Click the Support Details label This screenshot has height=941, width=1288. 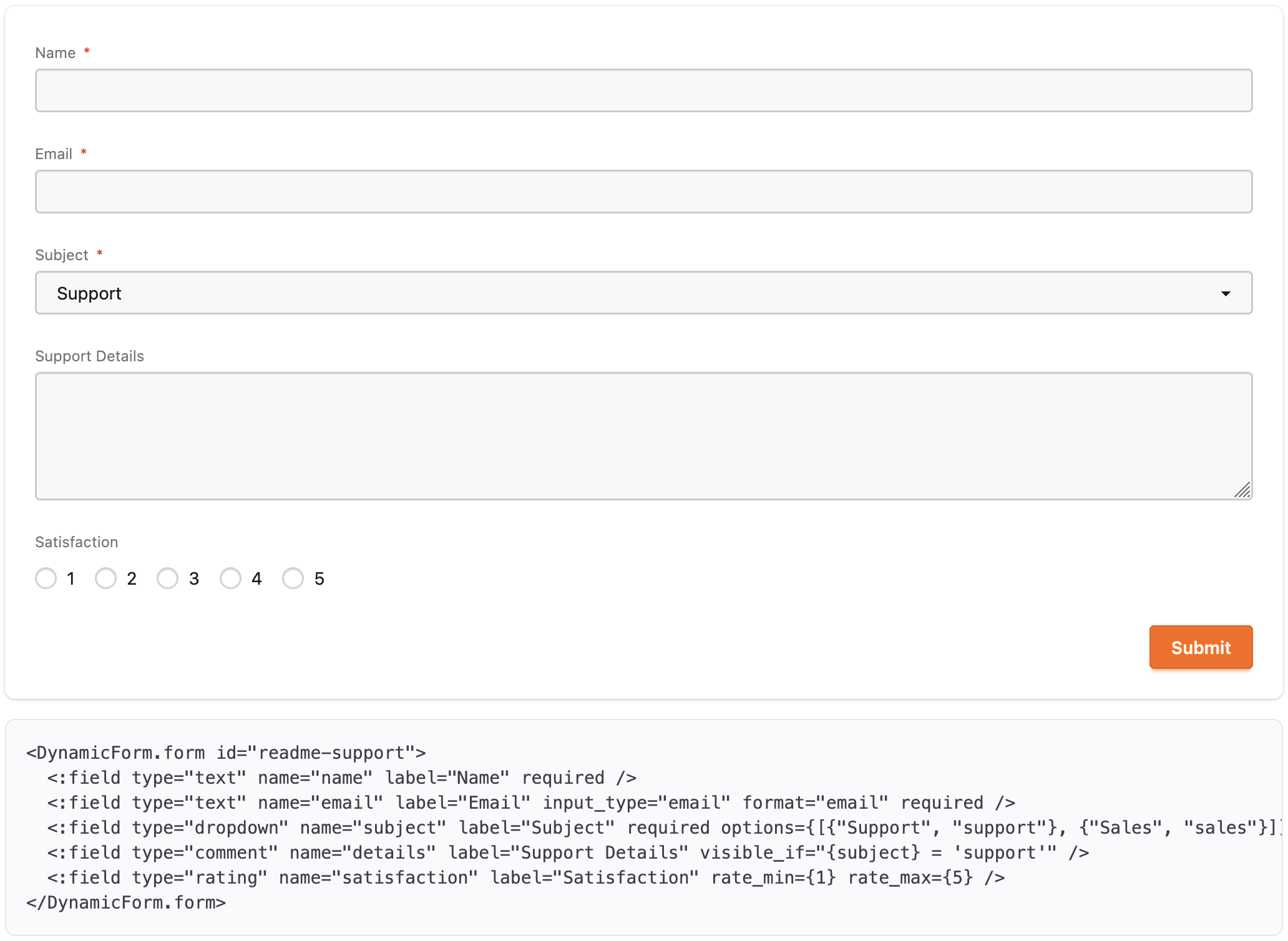click(x=89, y=356)
